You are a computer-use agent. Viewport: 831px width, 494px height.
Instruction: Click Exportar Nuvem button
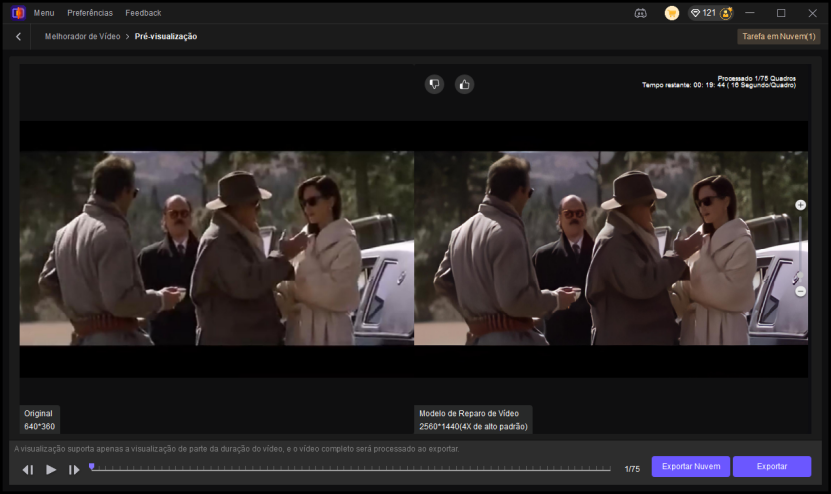(691, 466)
